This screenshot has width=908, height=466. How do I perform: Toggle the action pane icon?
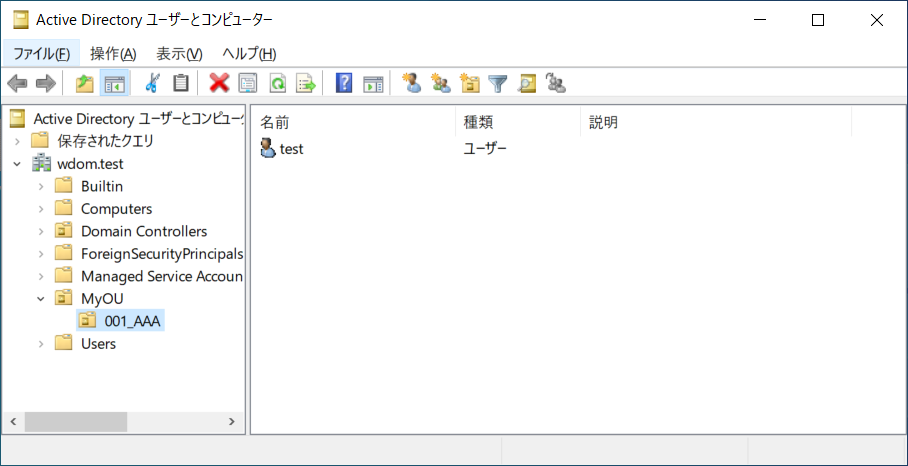[x=373, y=83]
